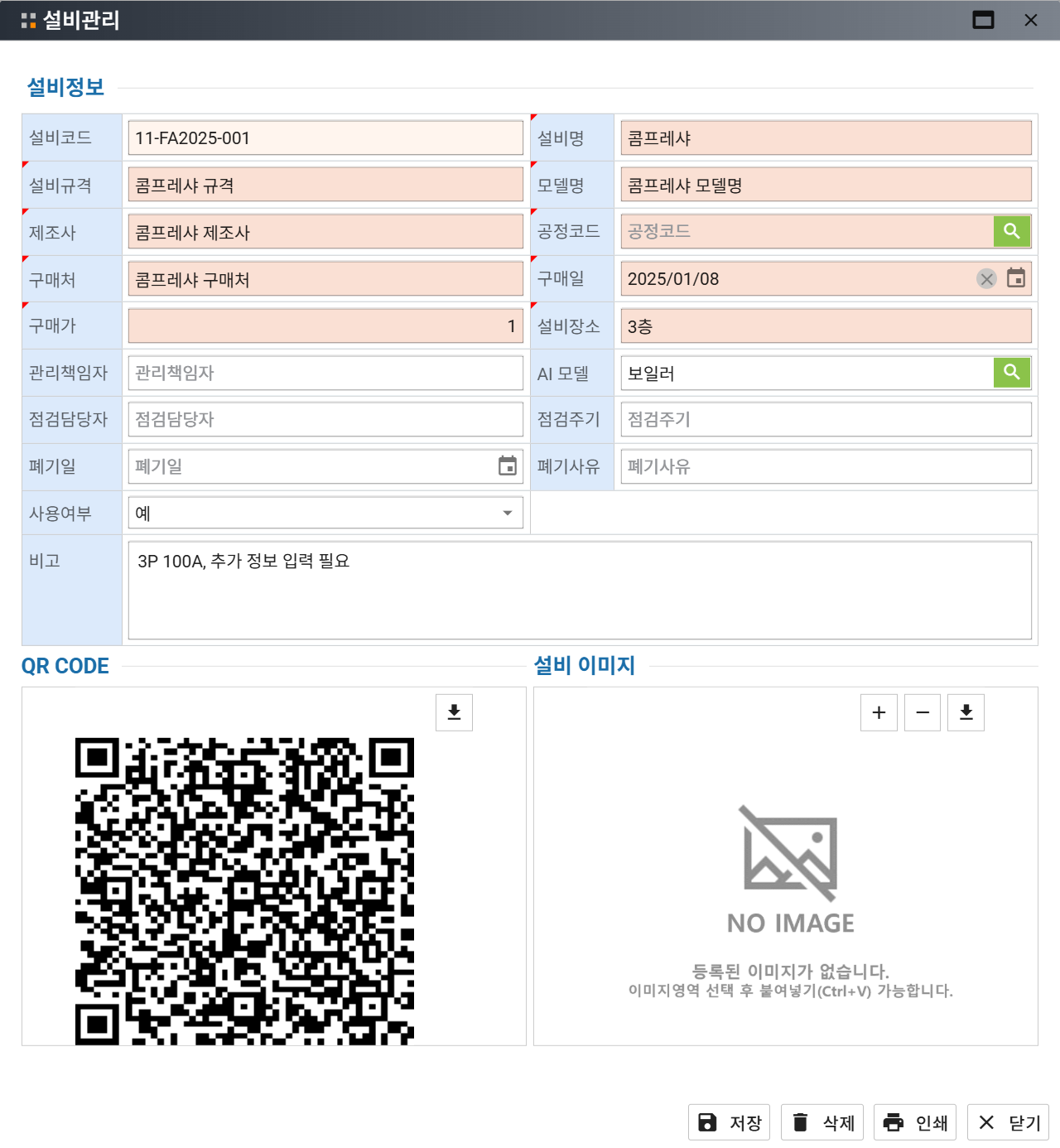Close the 설비관리 window via title bar X
Image resolution: width=1060 pixels, height=1148 pixels.
[x=1031, y=20]
